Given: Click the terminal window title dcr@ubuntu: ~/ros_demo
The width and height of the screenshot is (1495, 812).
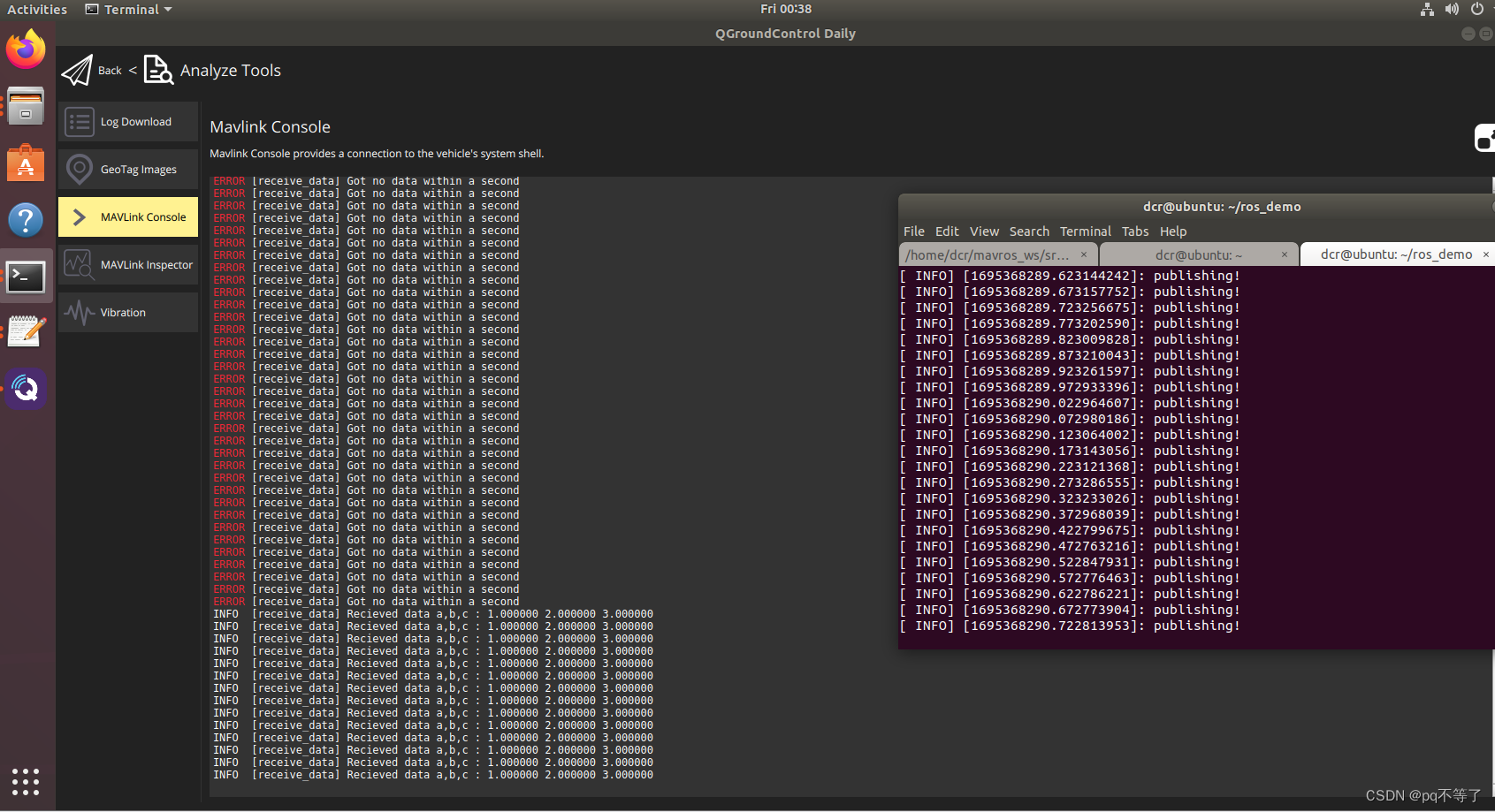Looking at the screenshot, I should 1222,207.
